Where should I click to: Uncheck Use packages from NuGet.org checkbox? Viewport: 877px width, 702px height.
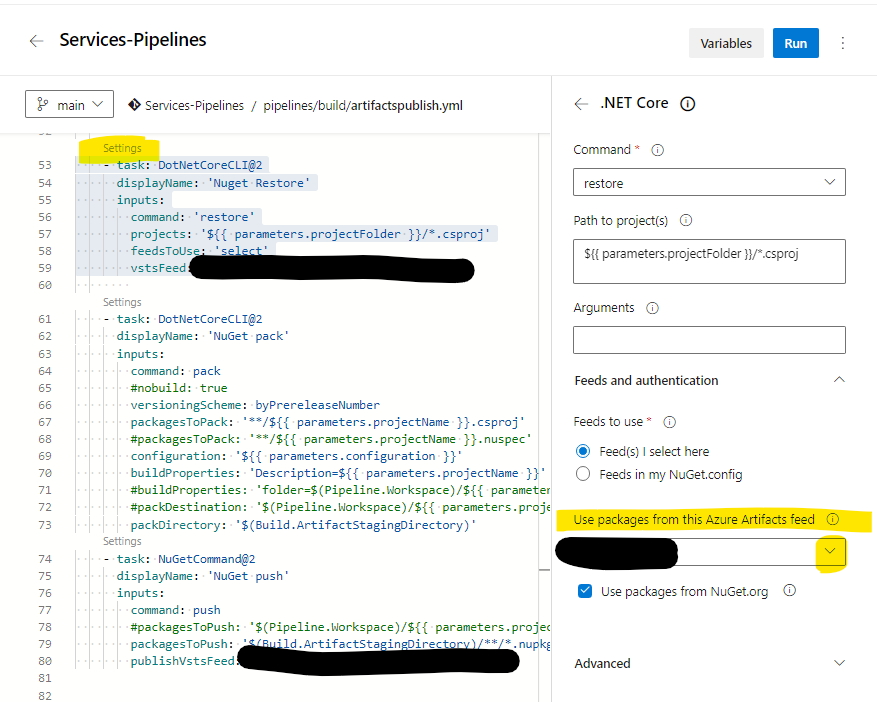pos(585,592)
